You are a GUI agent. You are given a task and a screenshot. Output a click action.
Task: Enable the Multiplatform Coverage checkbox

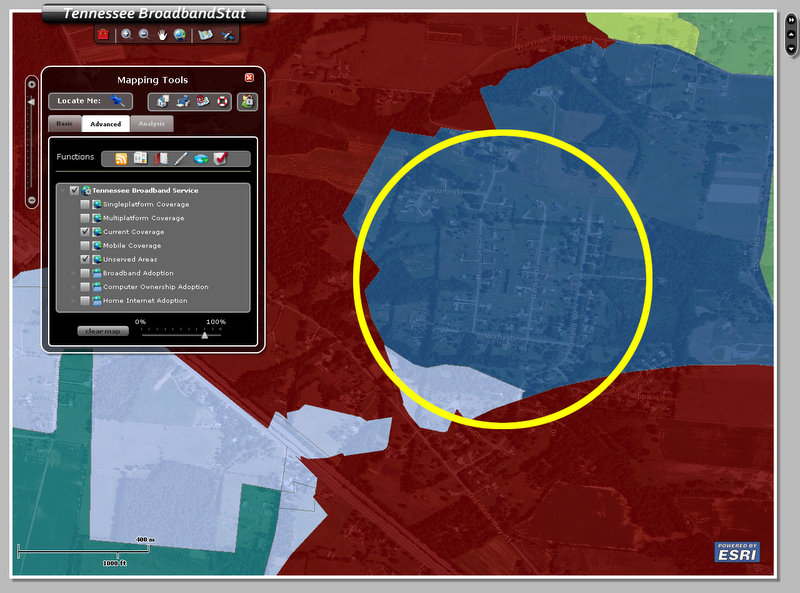(85, 218)
